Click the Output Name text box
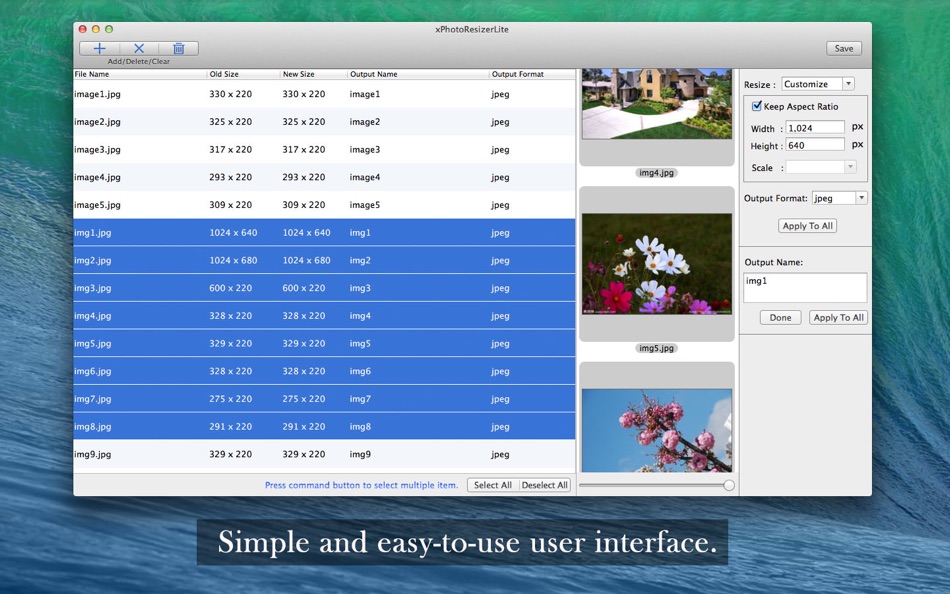Screen dimensions: 950x594 pos(805,287)
